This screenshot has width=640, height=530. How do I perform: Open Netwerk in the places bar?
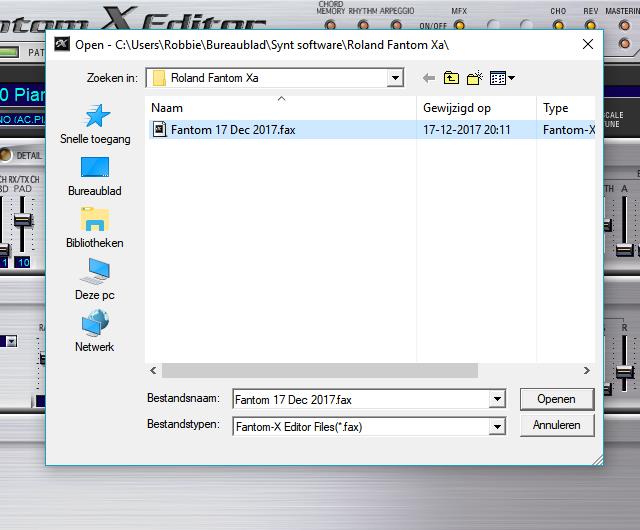pyautogui.click(x=95, y=331)
